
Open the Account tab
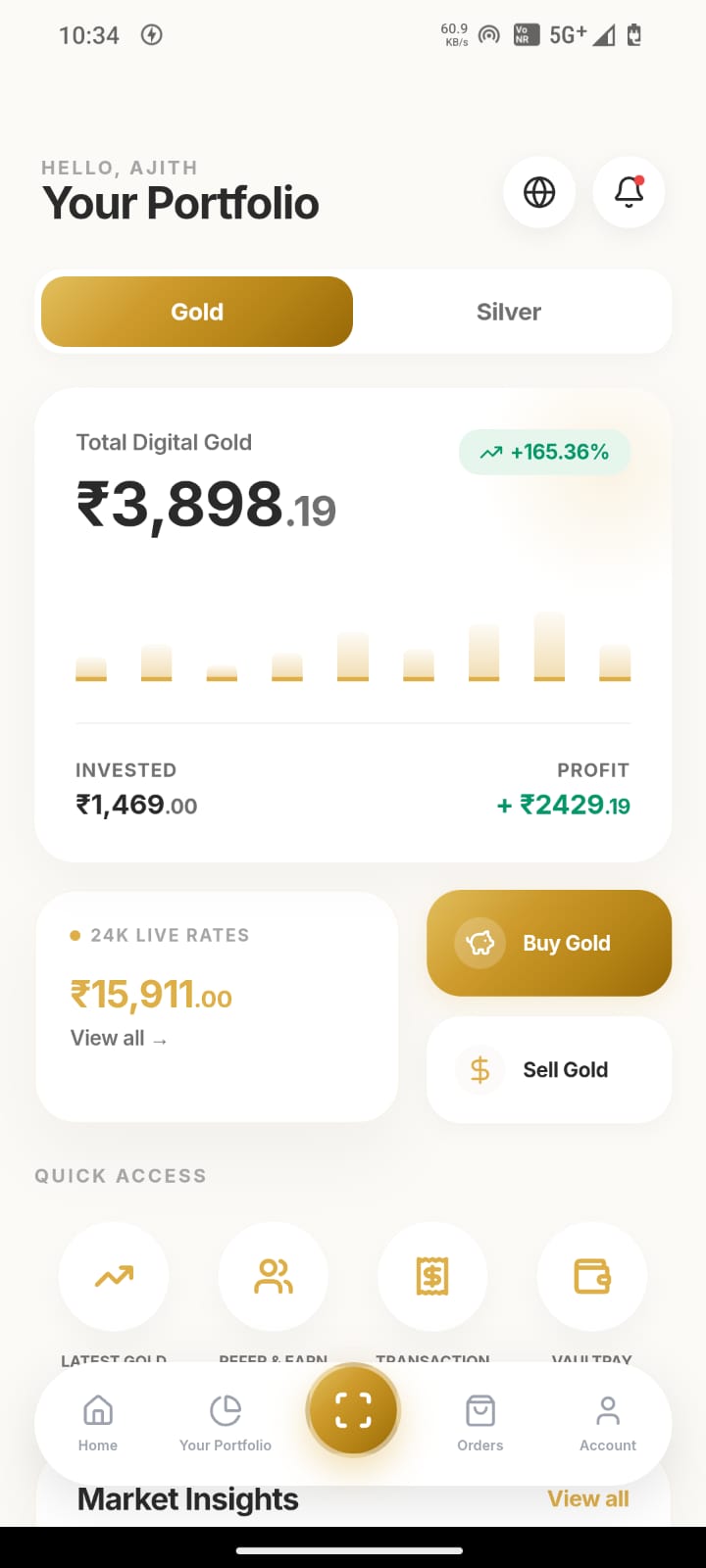coord(607,1421)
